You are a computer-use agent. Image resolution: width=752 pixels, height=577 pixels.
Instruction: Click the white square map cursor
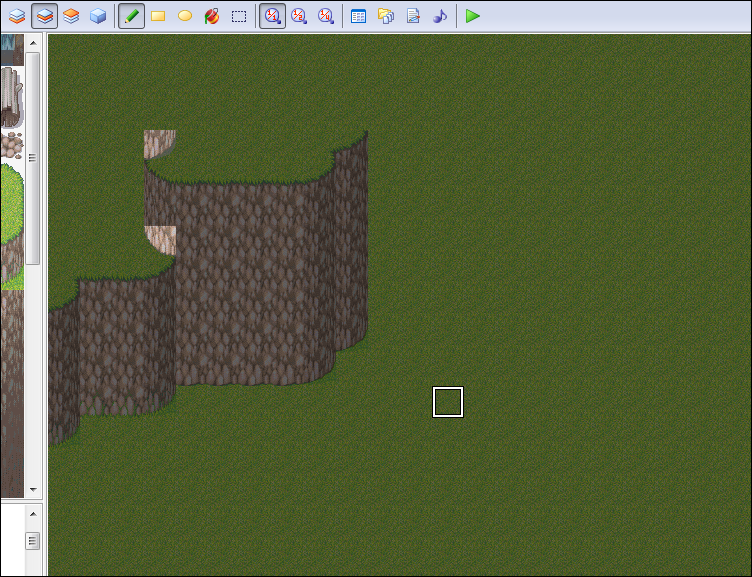(x=448, y=402)
